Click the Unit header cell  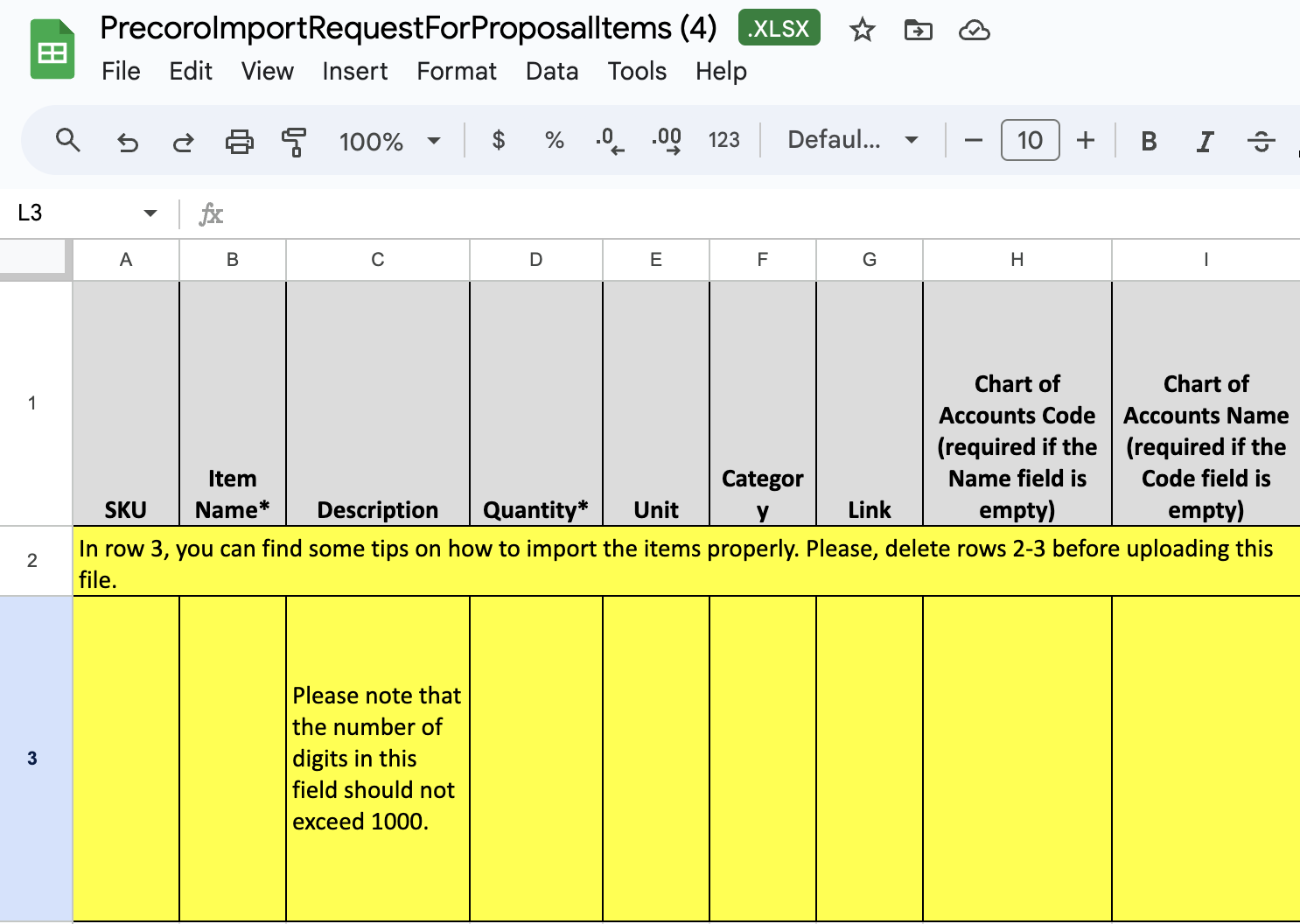pos(656,403)
